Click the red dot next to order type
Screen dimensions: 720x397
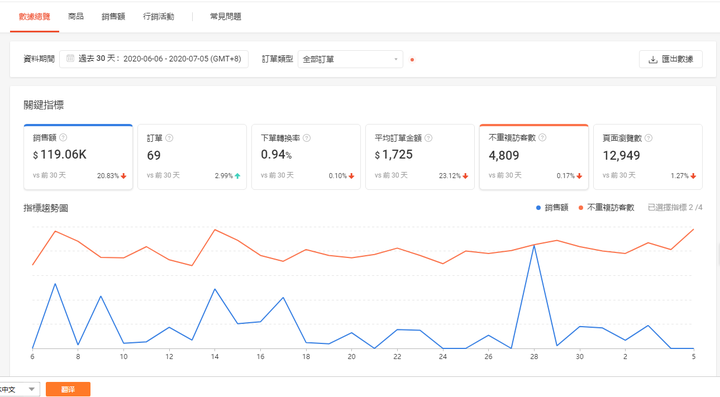[x=412, y=60]
